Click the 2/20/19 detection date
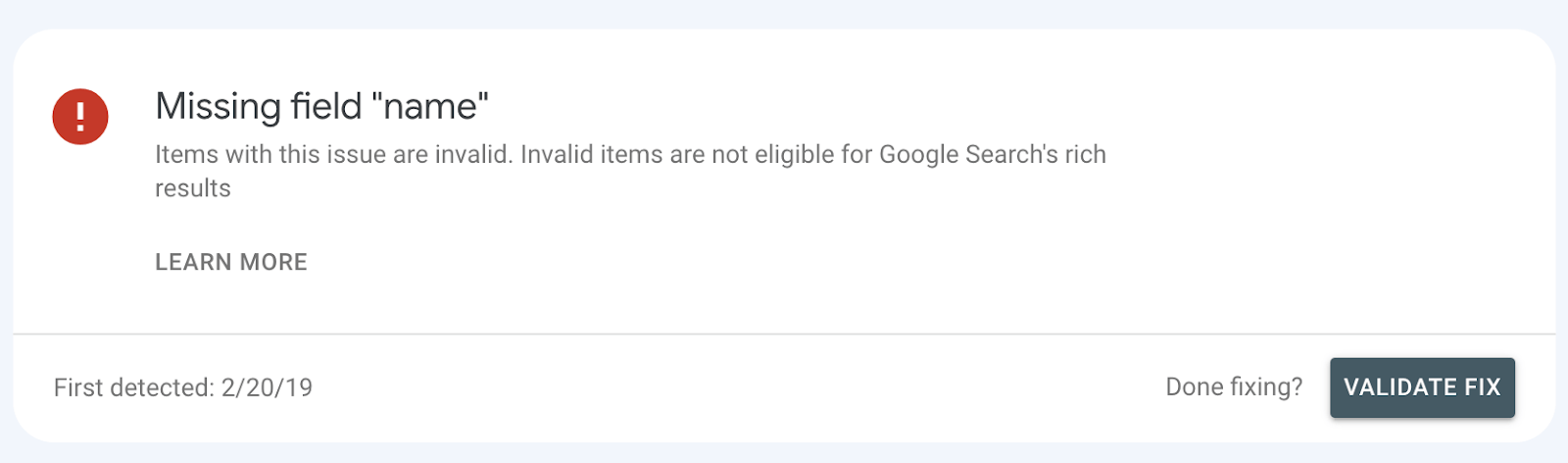 tap(268, 387)
